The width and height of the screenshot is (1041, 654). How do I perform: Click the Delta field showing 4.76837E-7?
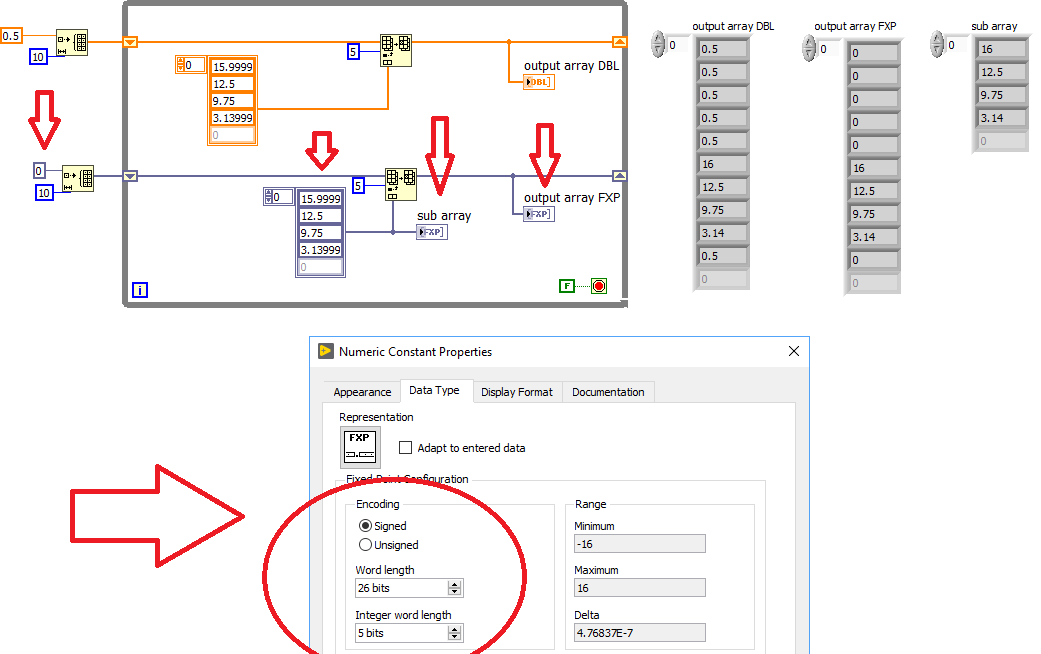coord(639,632)
